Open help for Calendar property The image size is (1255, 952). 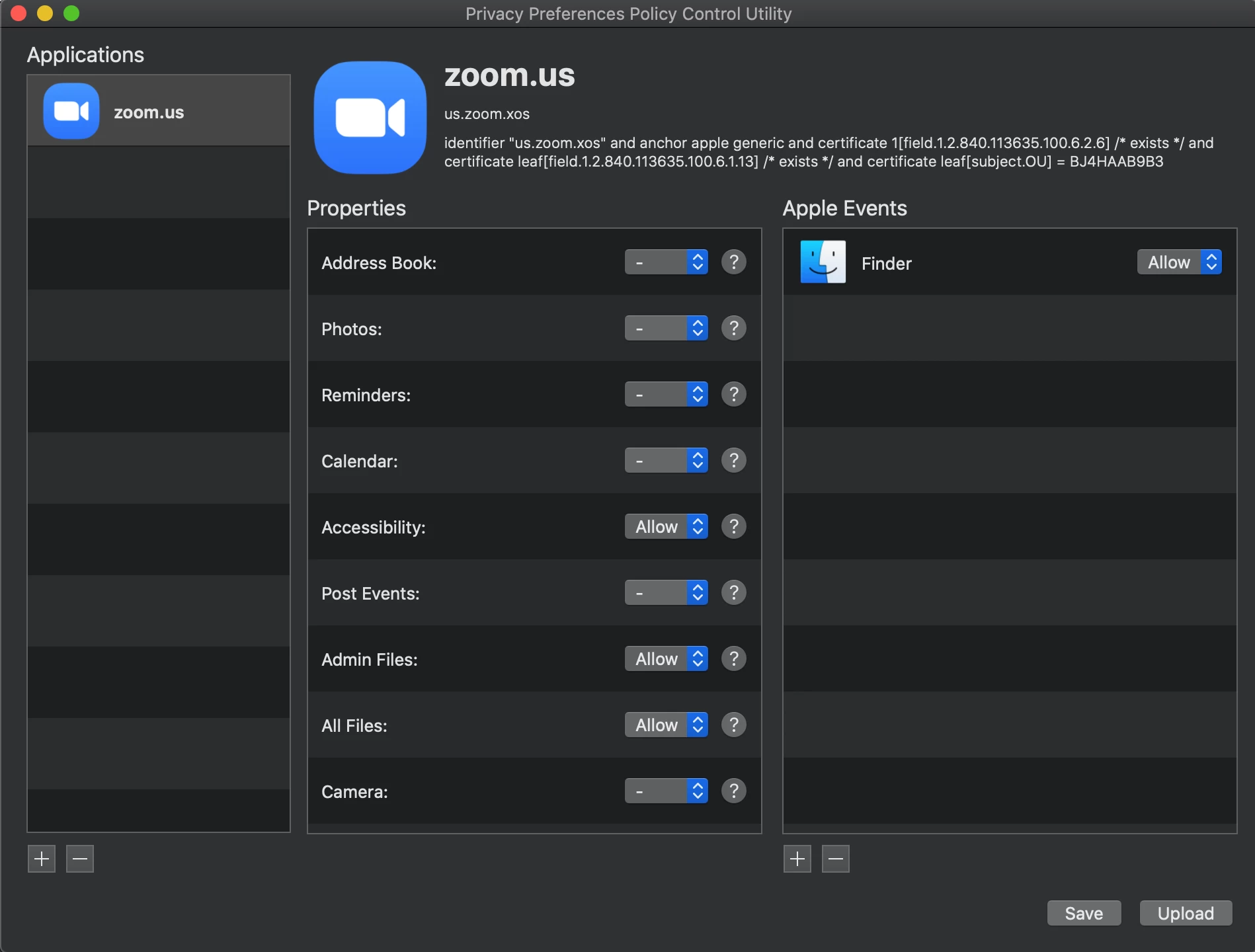(x=733, y=461)
